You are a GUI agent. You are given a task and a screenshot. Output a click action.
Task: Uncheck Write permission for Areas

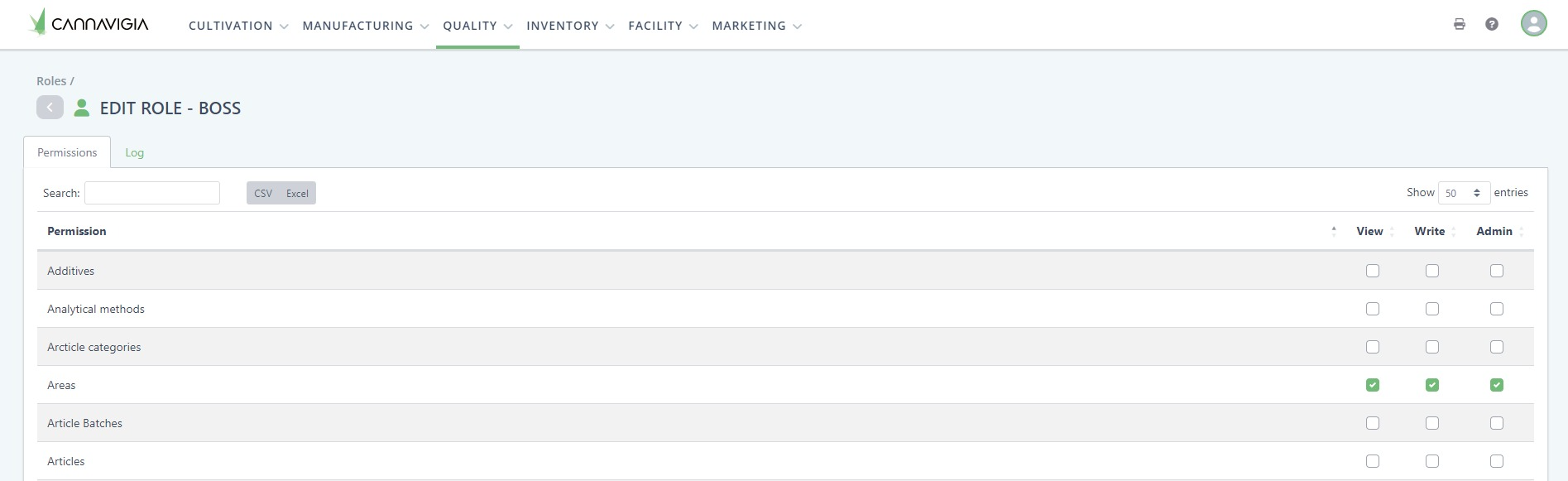[1432, 385]
